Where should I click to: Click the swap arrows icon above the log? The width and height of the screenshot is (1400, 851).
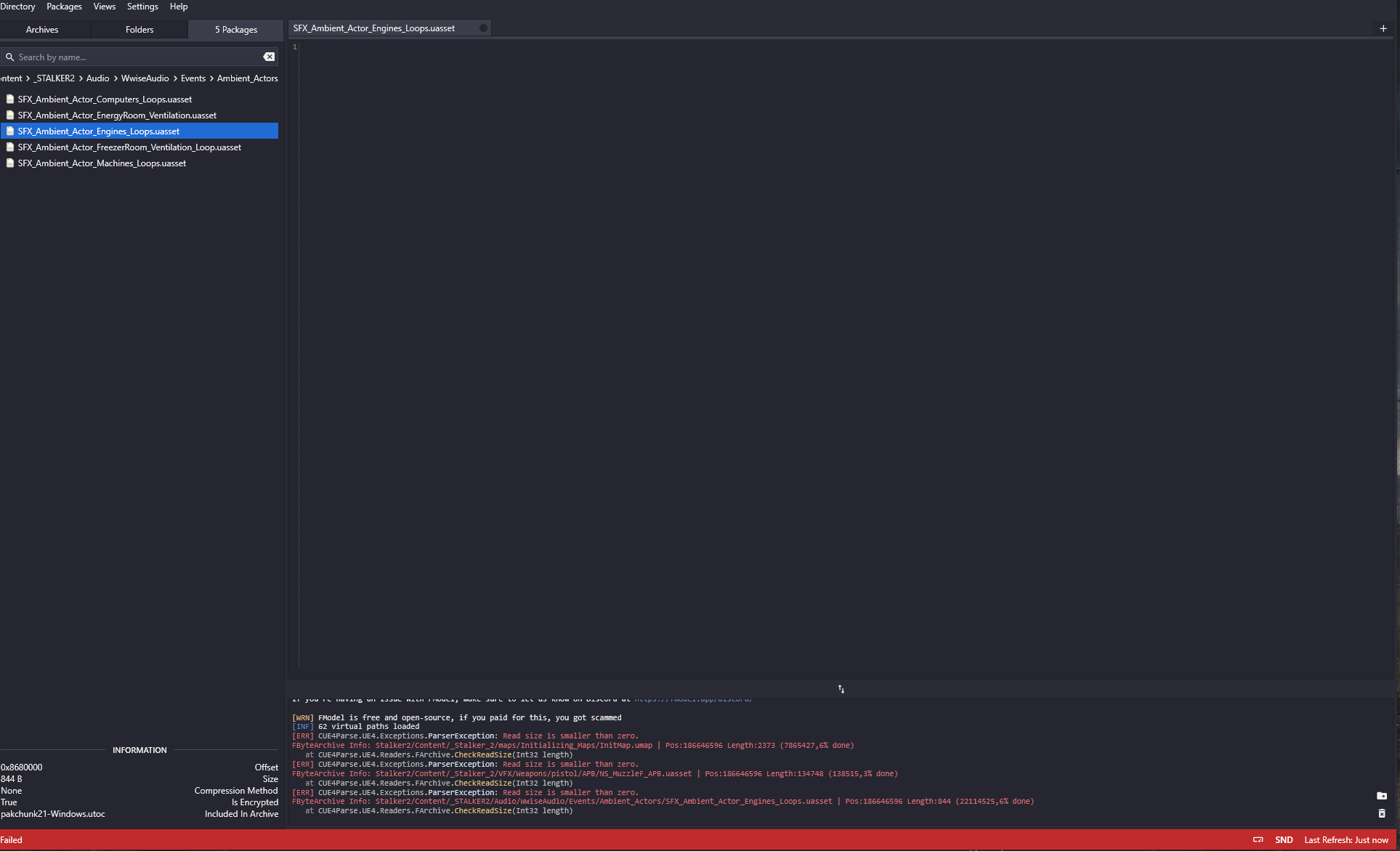[841, 689]
